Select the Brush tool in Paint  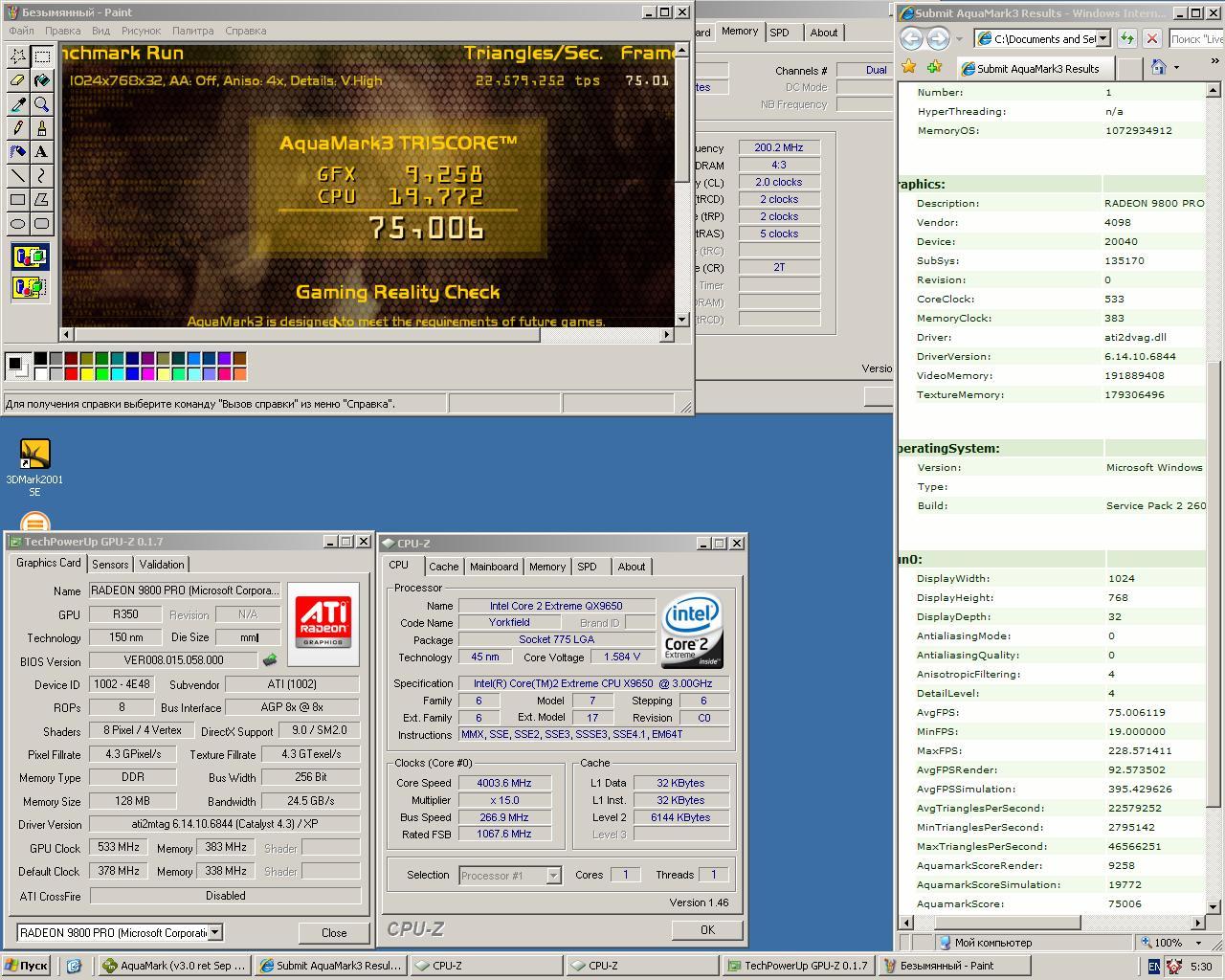click(x=41, y=128)
